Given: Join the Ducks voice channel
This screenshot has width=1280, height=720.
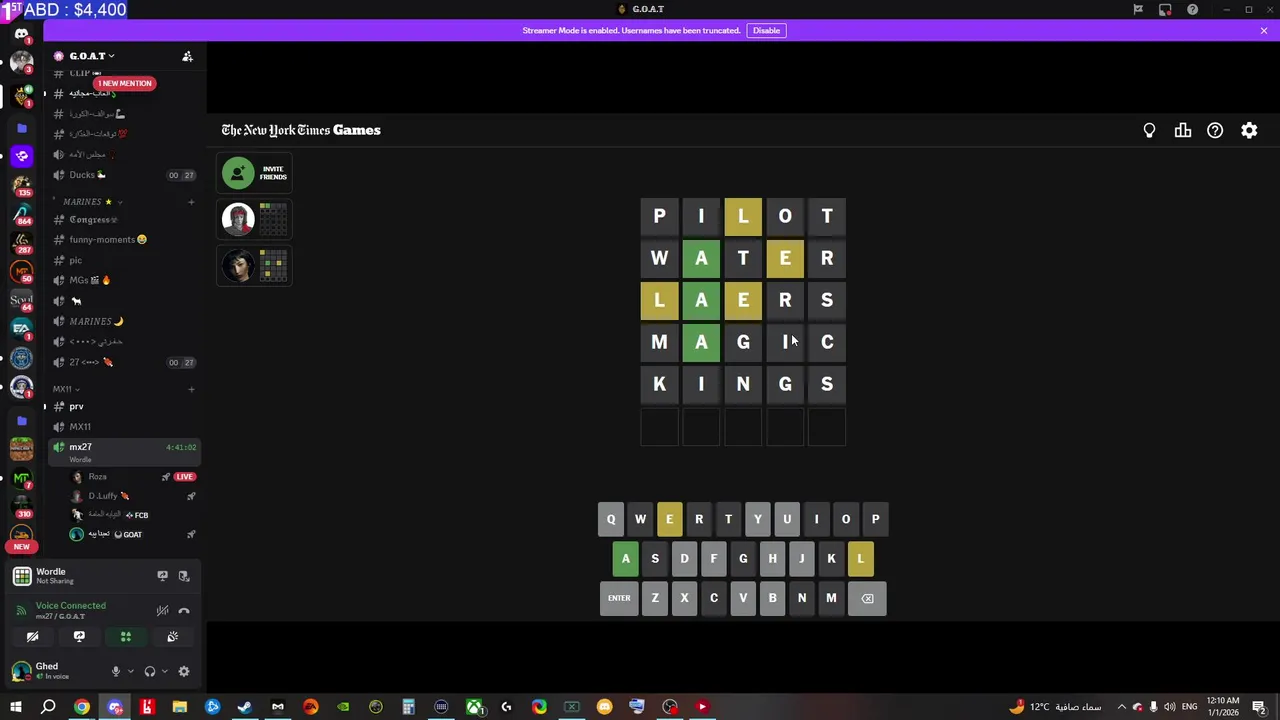Looking at the screenshot, I should (x=125, y=175).
